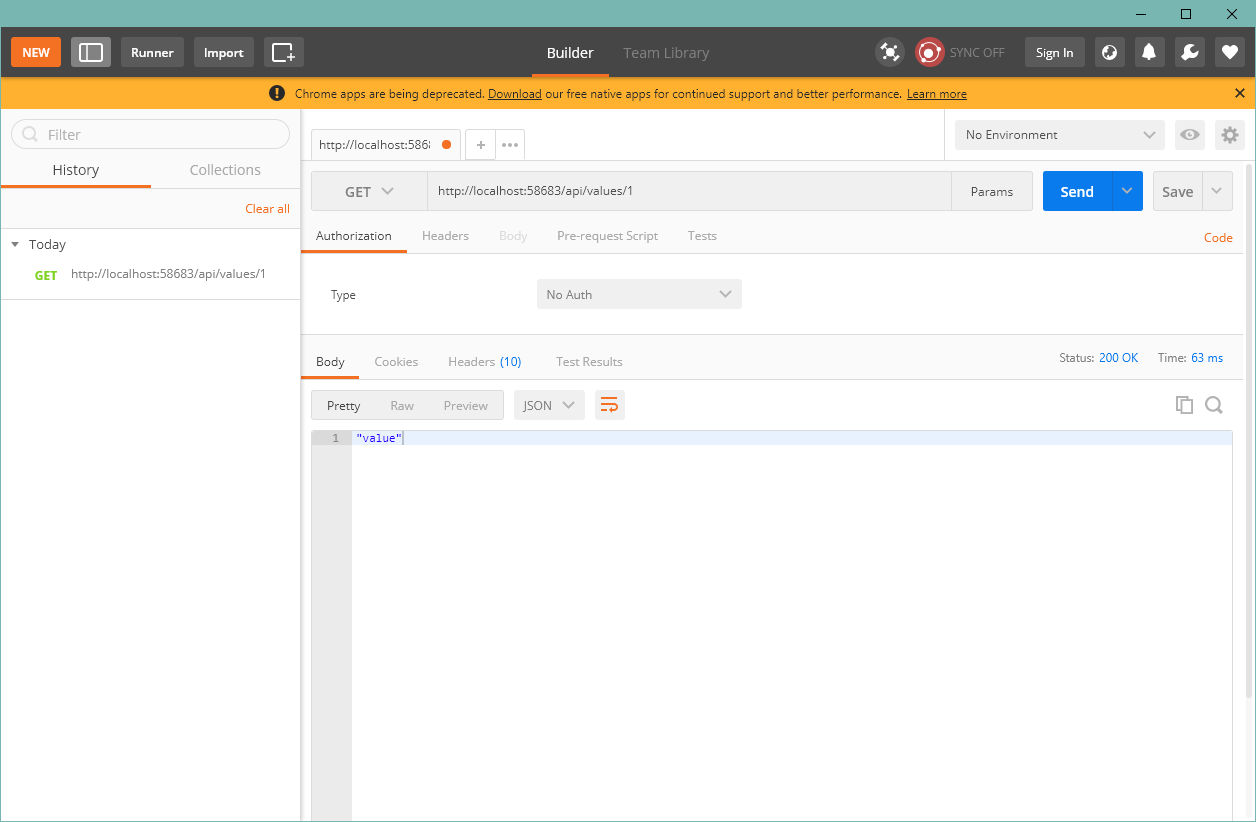Open new window icon button
The height and width of the screenshot is (822, 1256).
pyautogui.click(x=284, y=52)
